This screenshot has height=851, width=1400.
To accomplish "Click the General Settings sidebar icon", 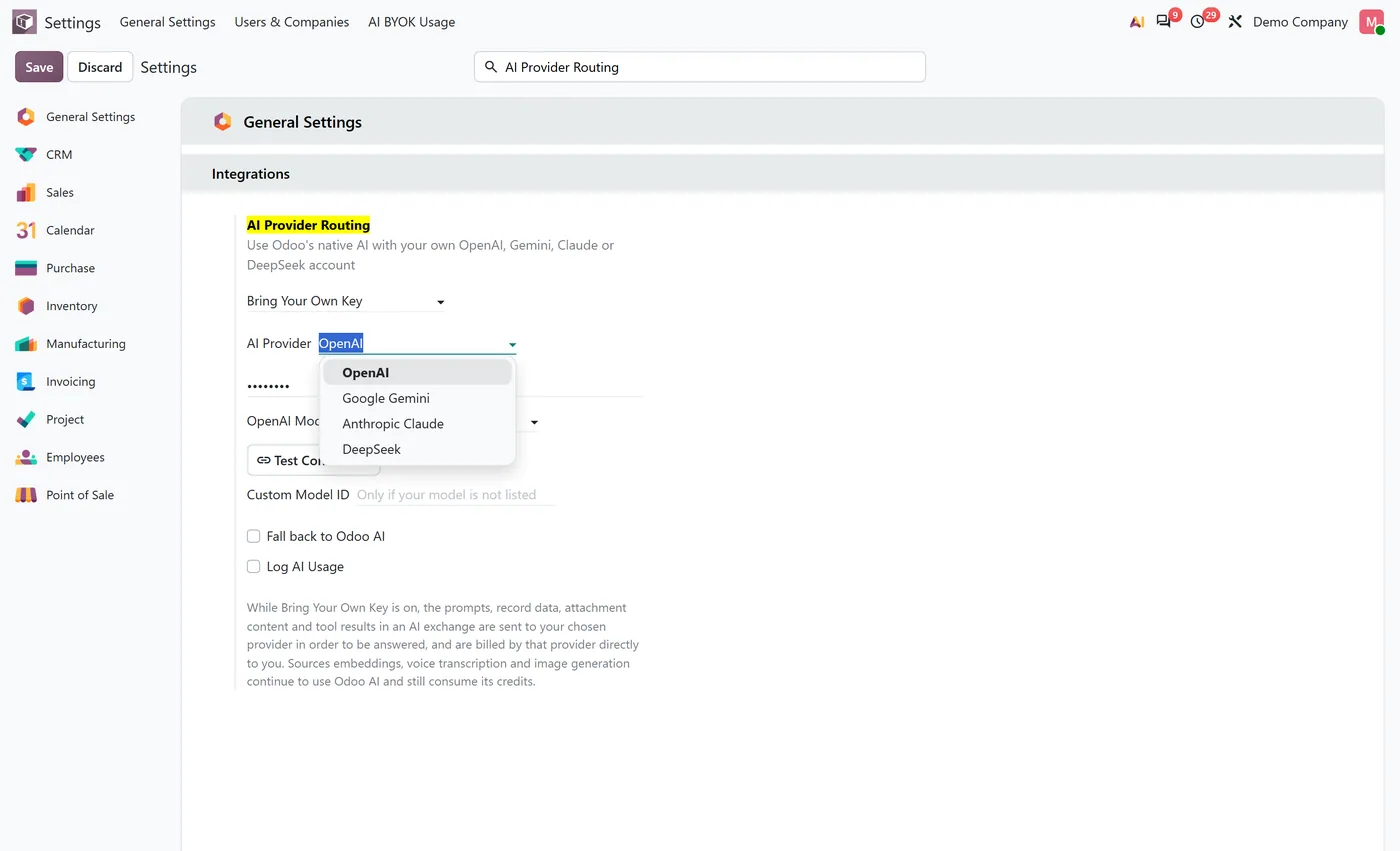I will pyautogui.click(x=26, y=117).
